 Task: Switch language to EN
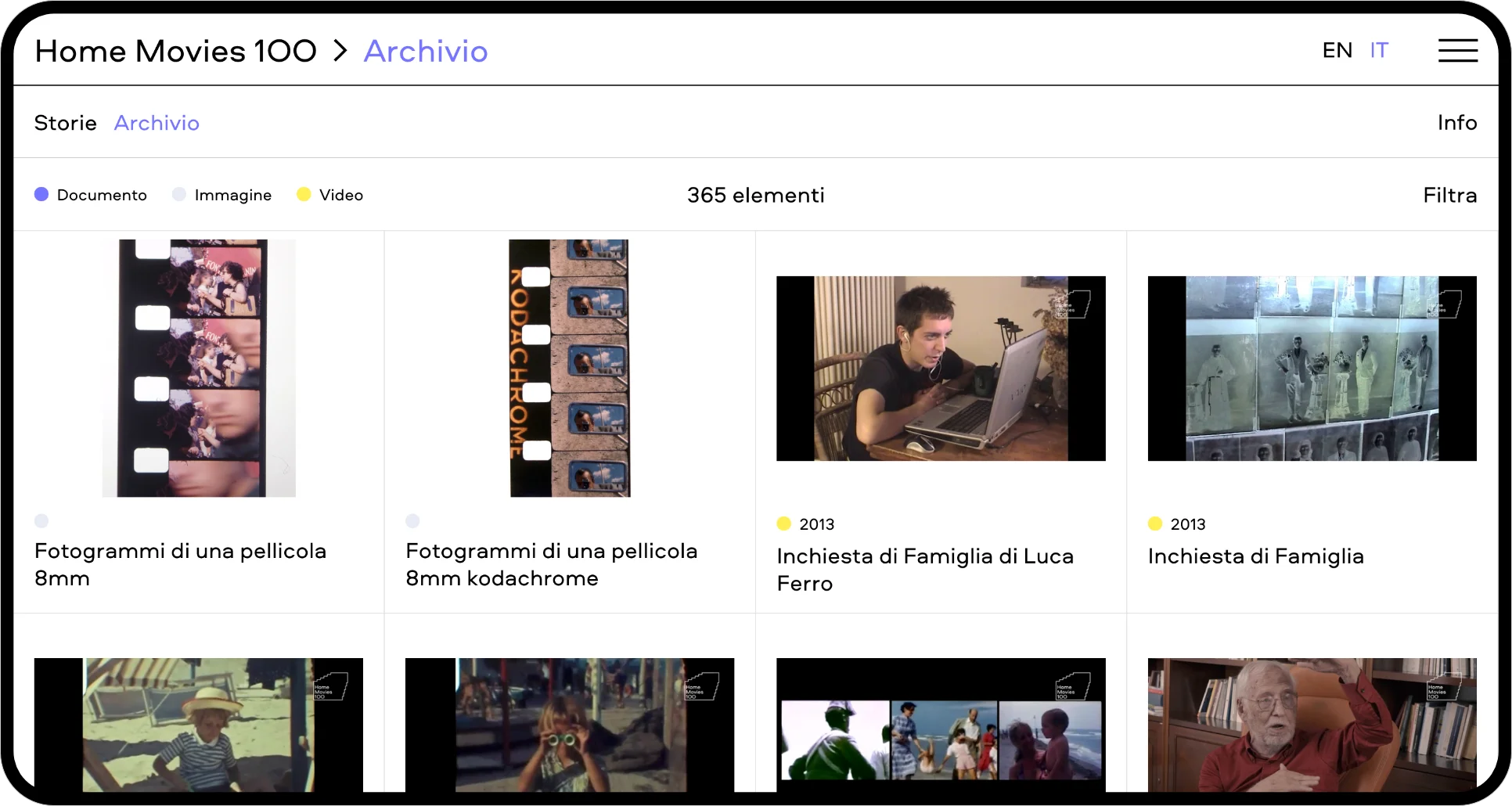1337,51
